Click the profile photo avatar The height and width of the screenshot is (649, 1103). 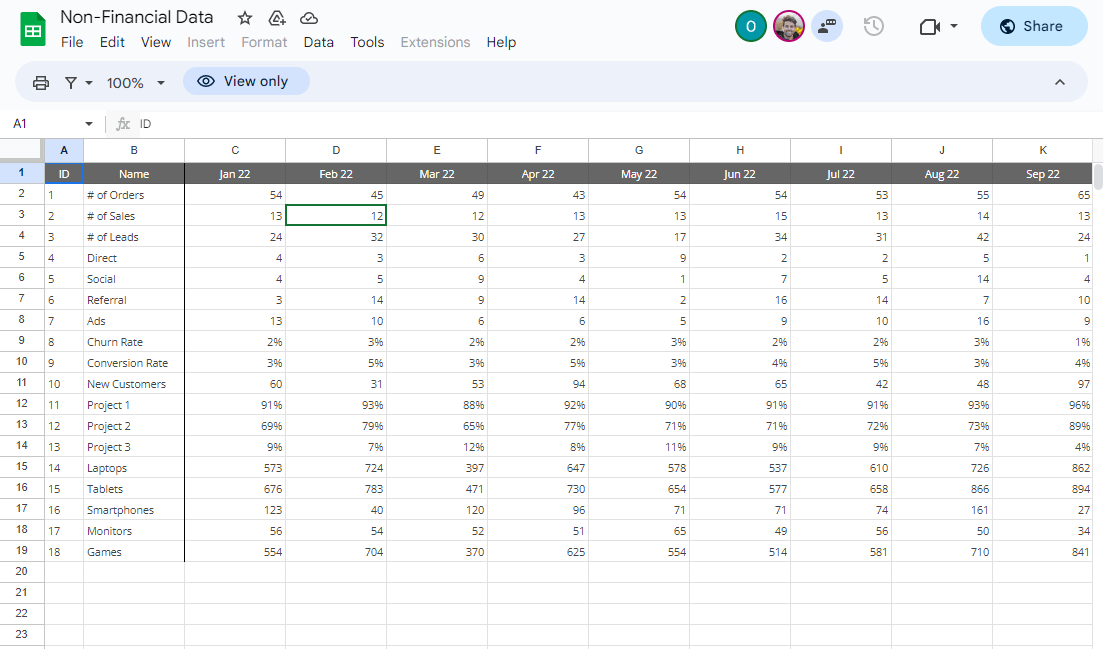coord(789,27)
